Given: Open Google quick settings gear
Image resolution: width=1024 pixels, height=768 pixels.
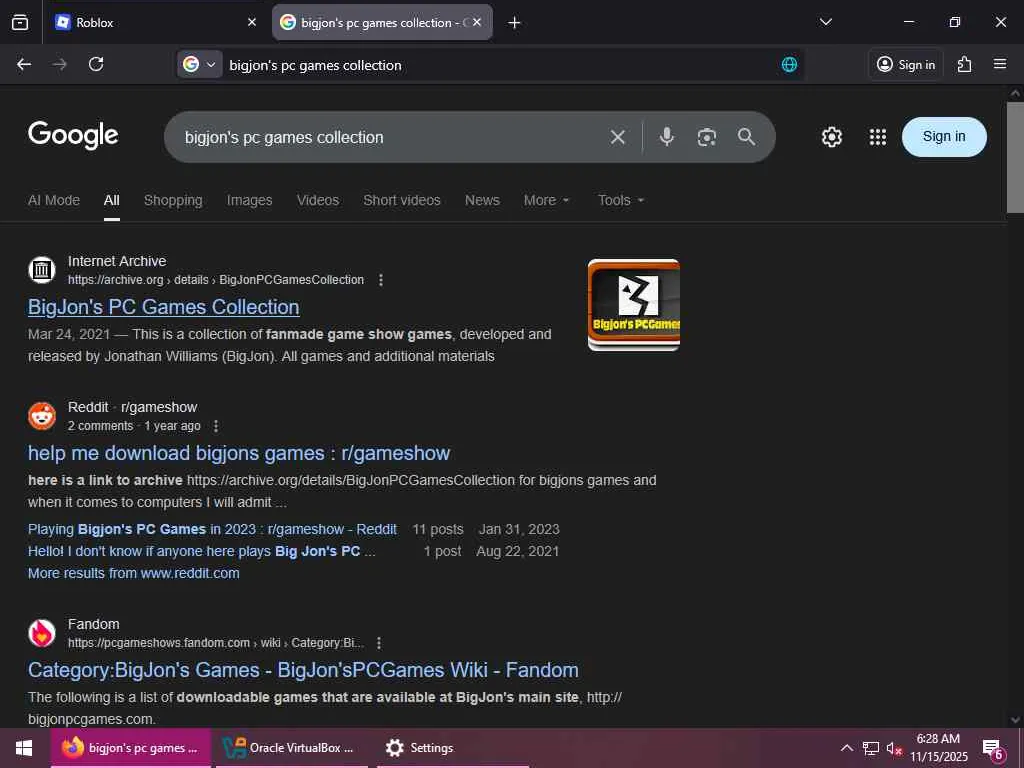Looking at the screenshot, I should [x=831, y=136].
